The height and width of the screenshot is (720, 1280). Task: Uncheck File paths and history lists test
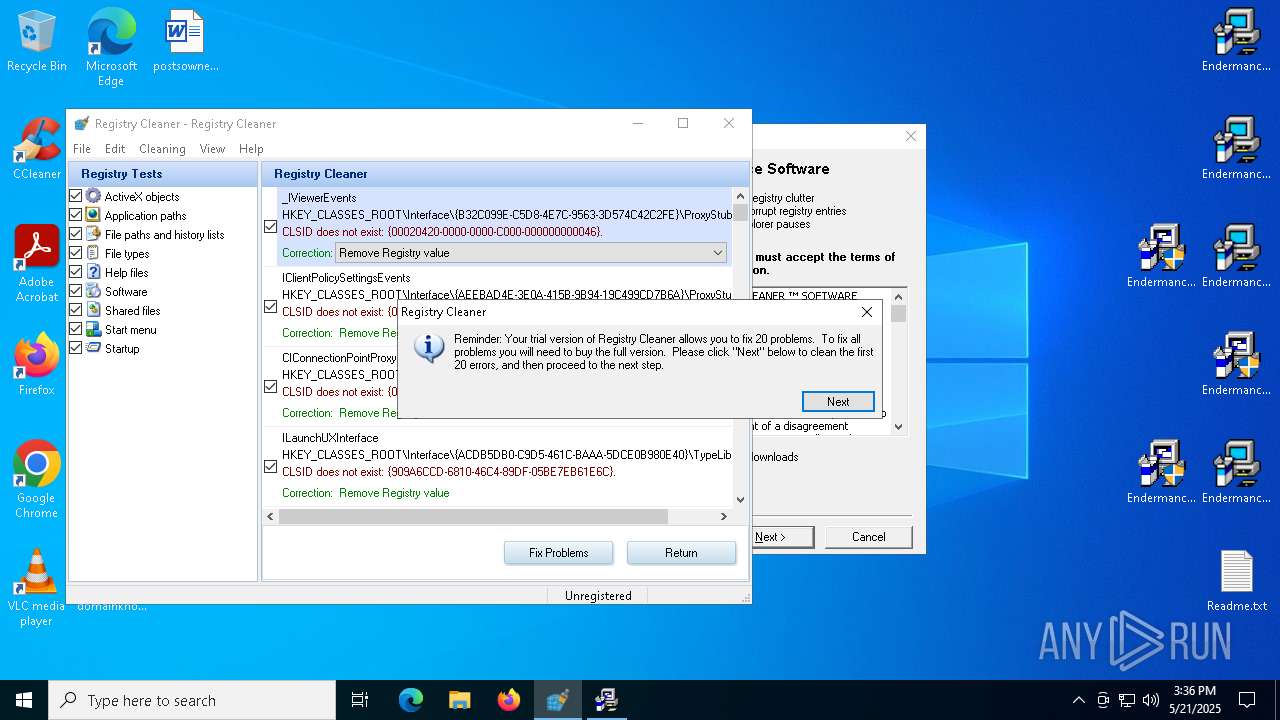pos(75,235)
